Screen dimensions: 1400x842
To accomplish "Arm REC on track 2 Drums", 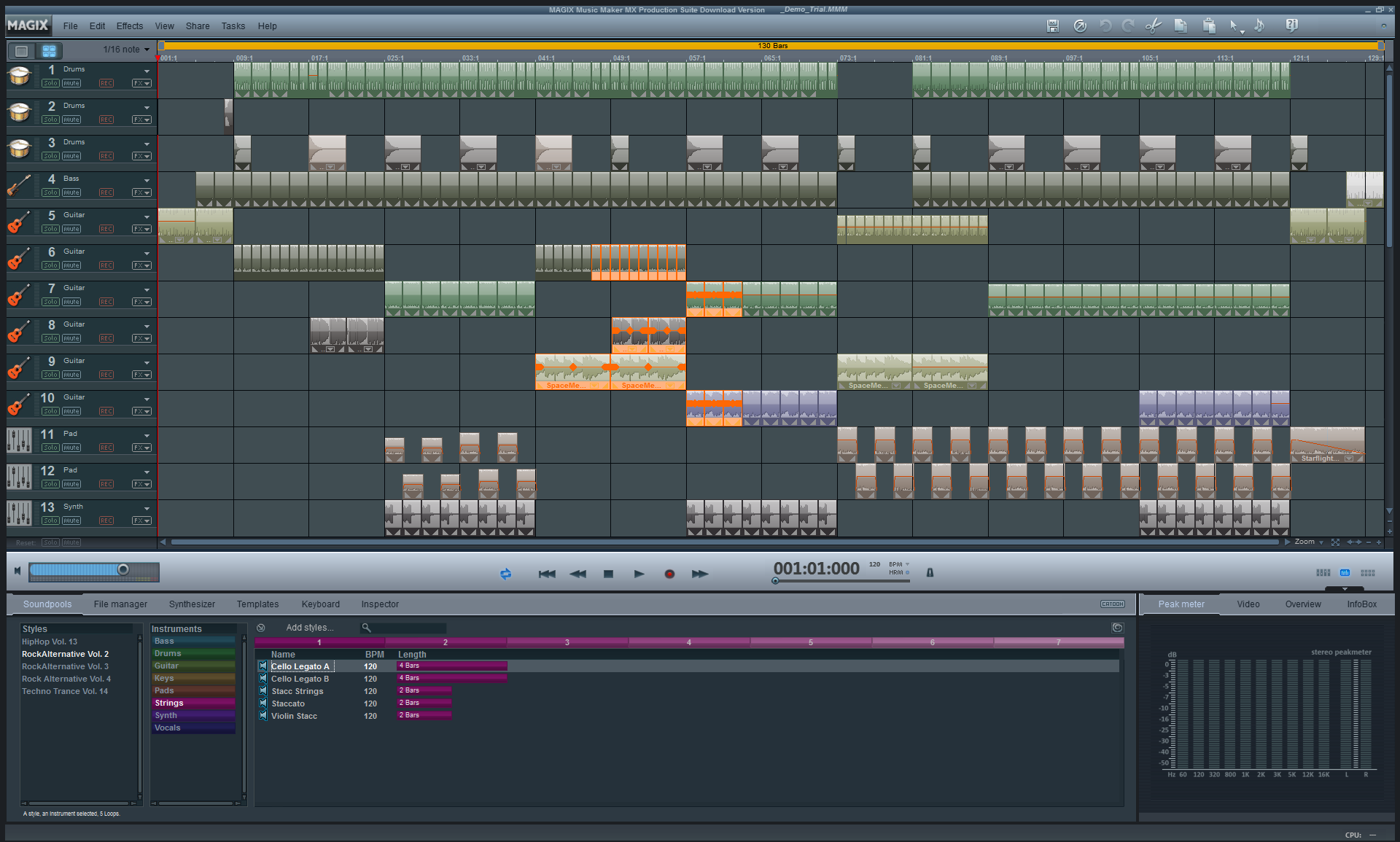I will pos(106,120).
